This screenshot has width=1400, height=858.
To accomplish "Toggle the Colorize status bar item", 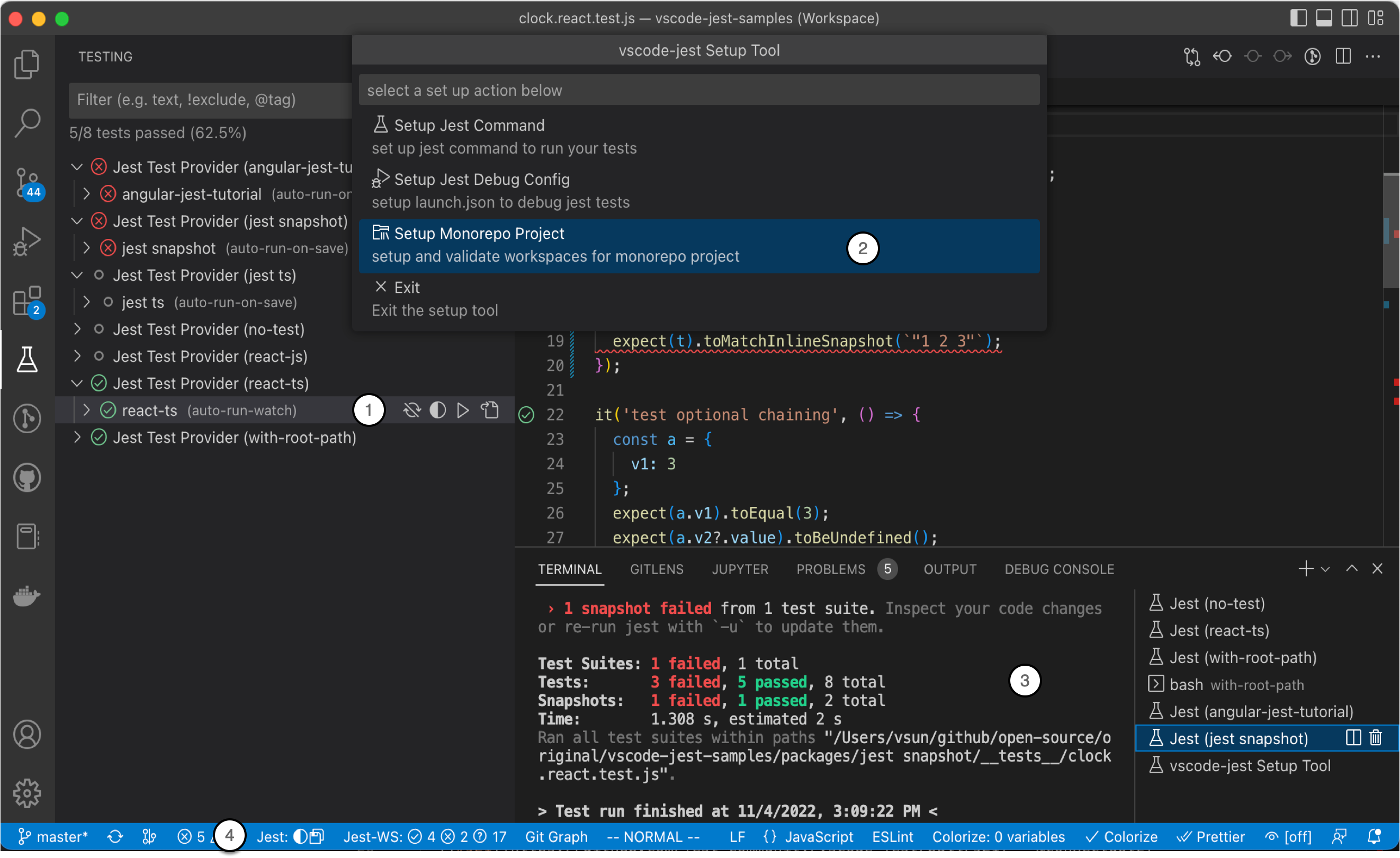I will click(1121, 836).
